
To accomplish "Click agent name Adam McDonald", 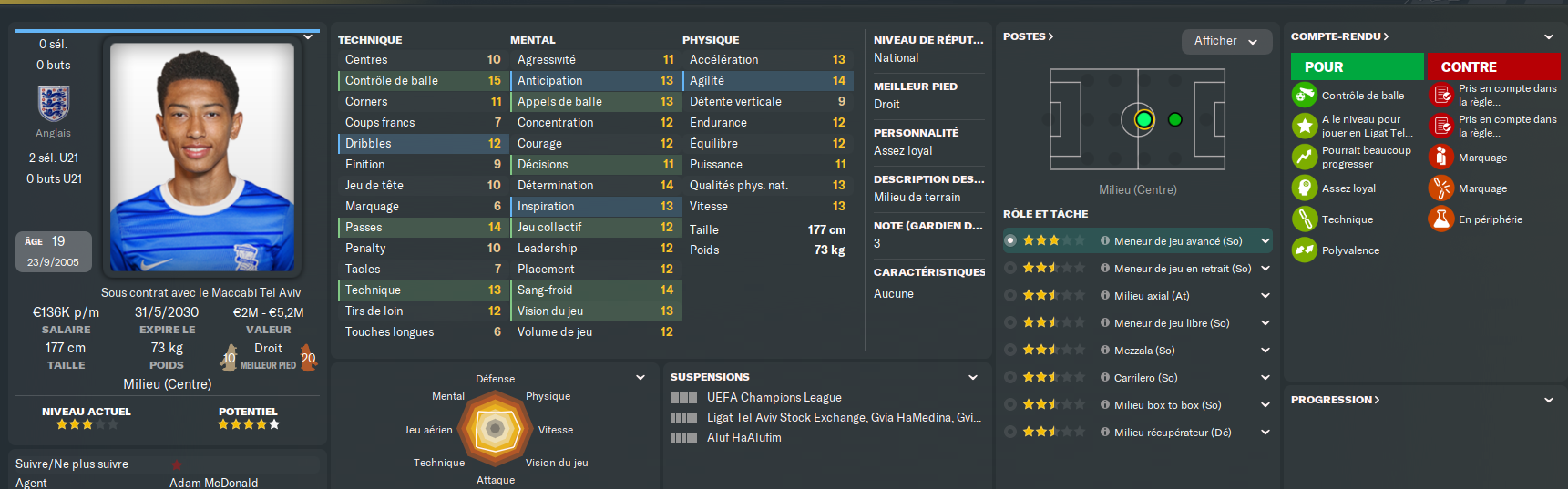I will [213, 483].
